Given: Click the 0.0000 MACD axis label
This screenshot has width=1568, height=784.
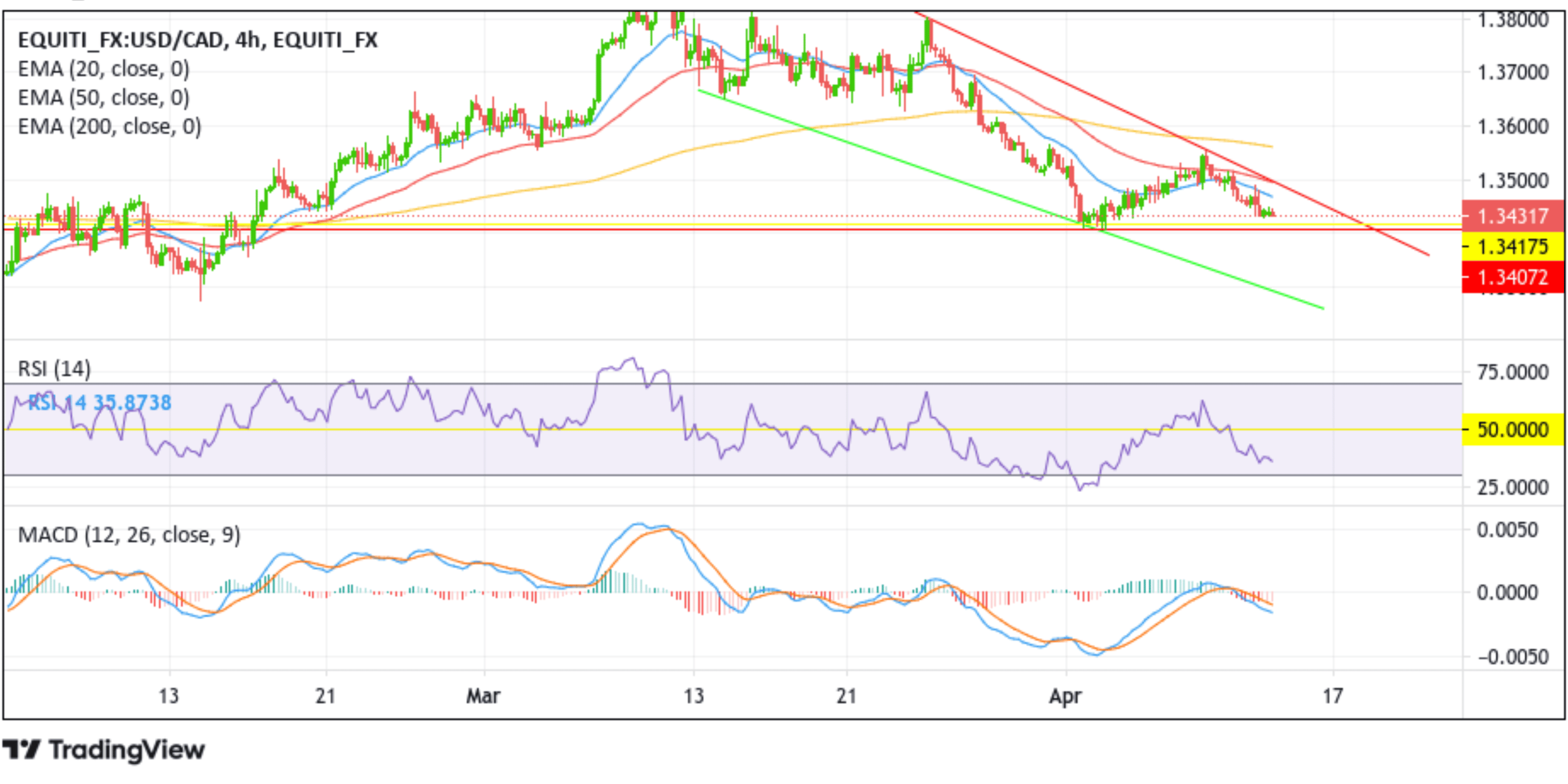Looking at the screenshot, I should point(1507,592).
